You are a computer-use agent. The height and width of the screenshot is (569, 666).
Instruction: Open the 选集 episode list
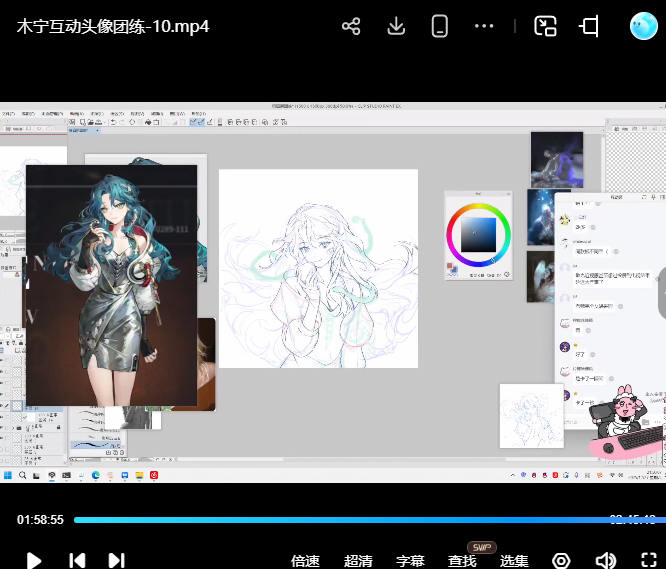pyautogui.click(x=514, y=561)
